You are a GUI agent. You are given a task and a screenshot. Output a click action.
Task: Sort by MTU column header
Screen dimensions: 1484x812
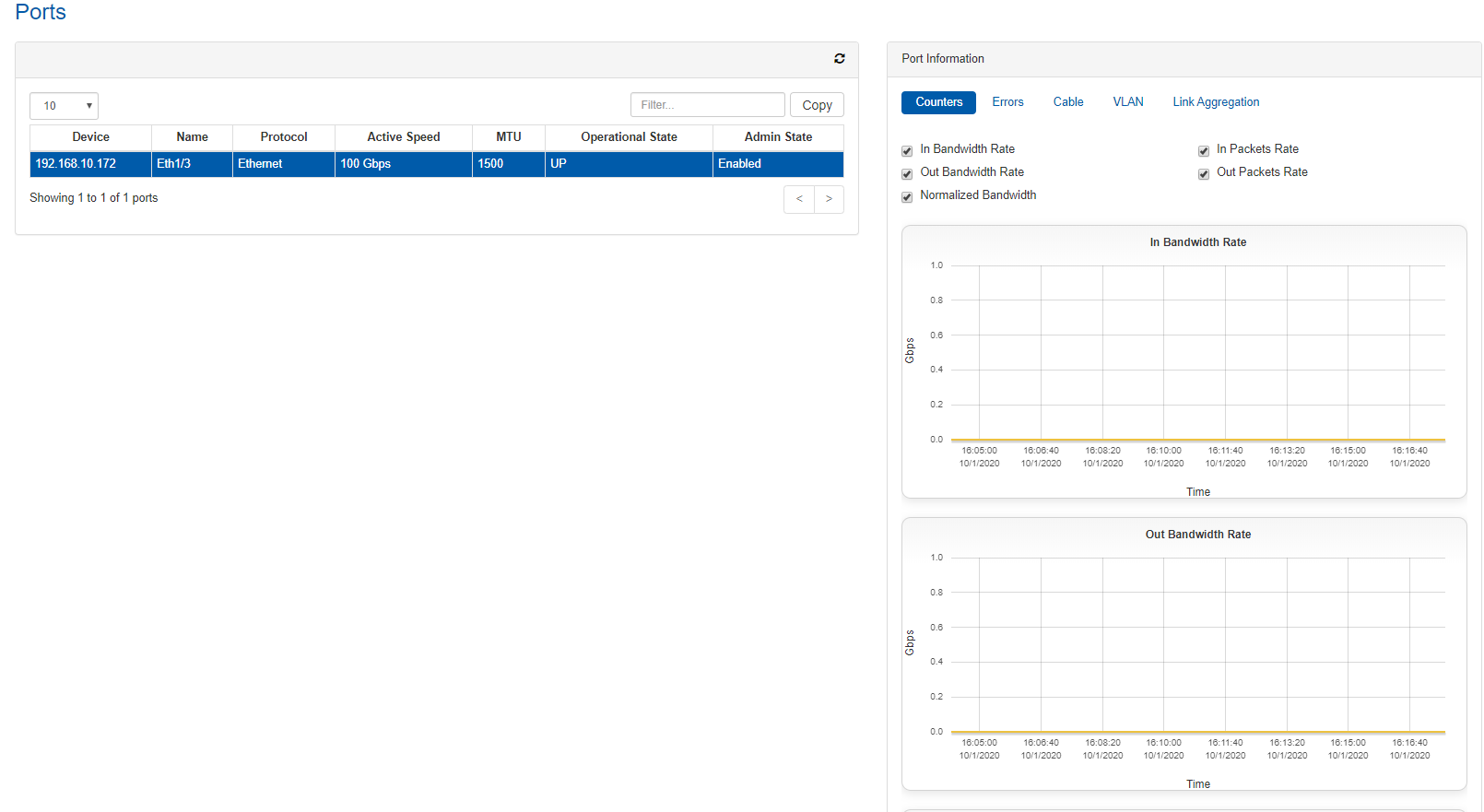509,137
